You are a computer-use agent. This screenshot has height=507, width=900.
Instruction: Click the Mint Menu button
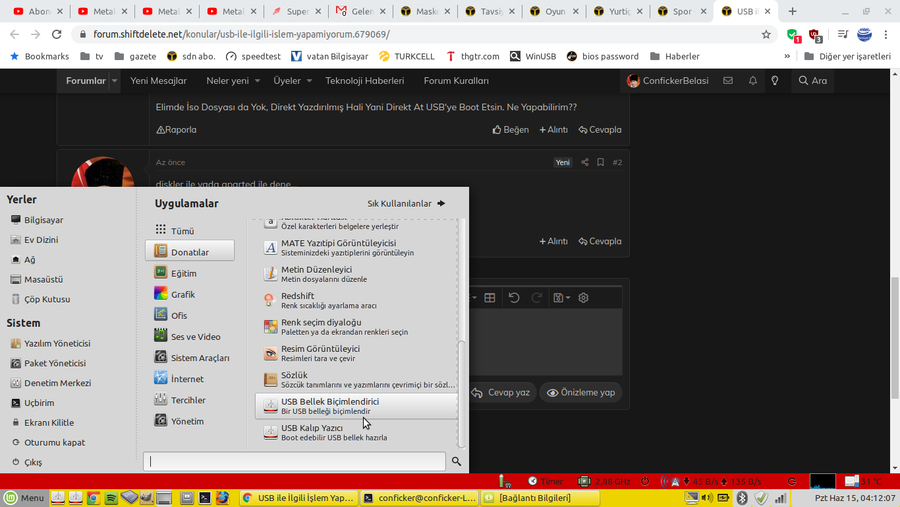click(24, 498)
